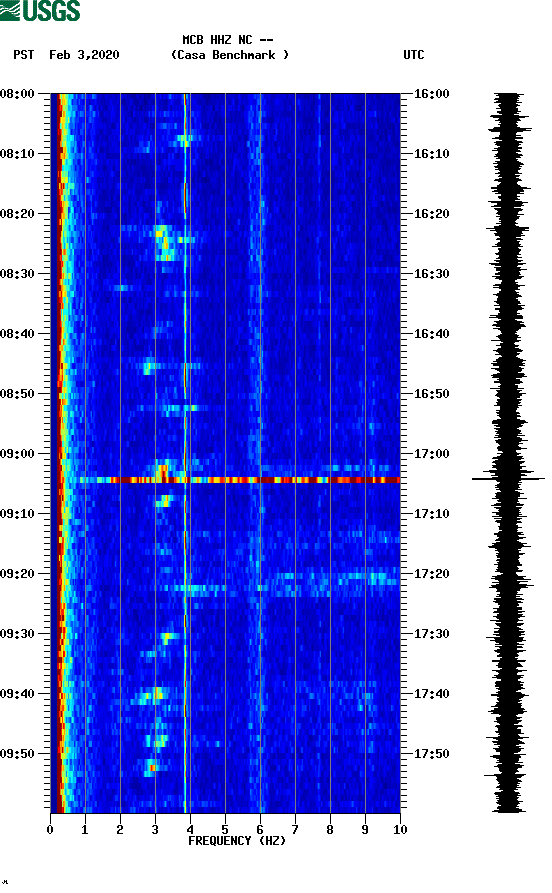Click the '16:50' UTC time label
Image resolution: width=552 pixels, height=893 pixels.
pos(431,394)
